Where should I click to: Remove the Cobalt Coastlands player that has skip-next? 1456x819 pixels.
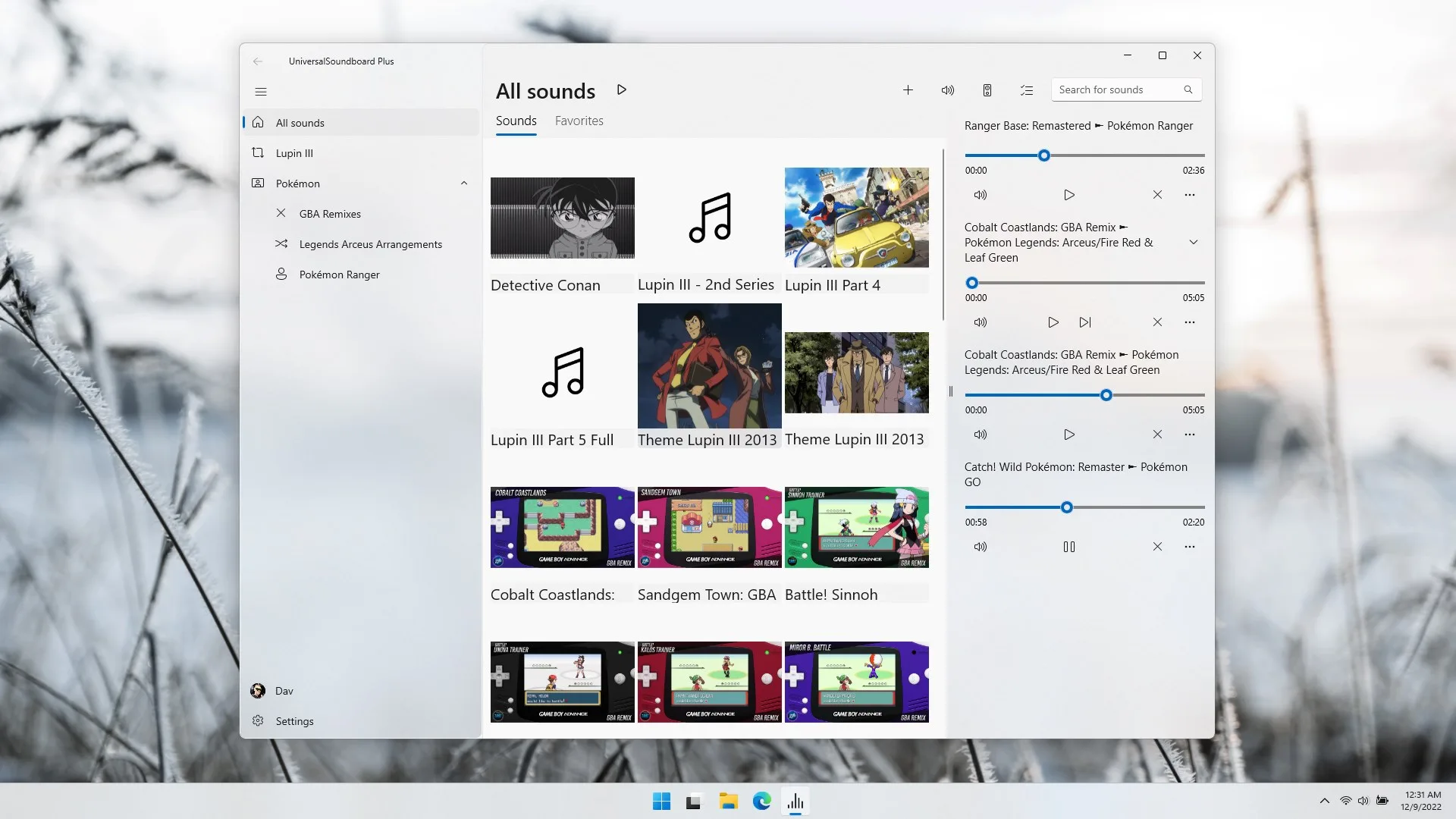click(x=1157, y=322)
